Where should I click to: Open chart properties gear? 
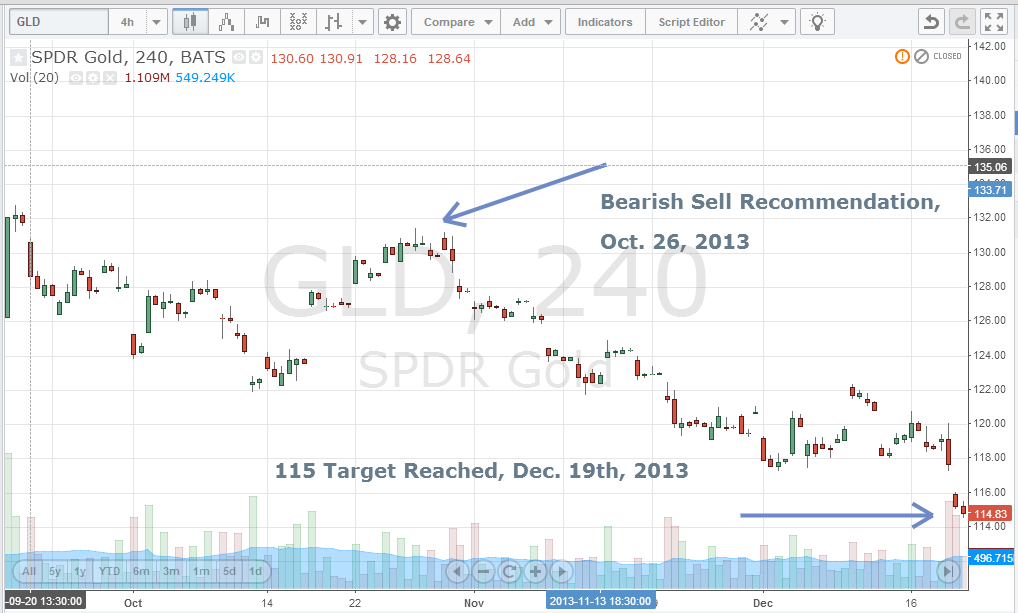[392, 22]
